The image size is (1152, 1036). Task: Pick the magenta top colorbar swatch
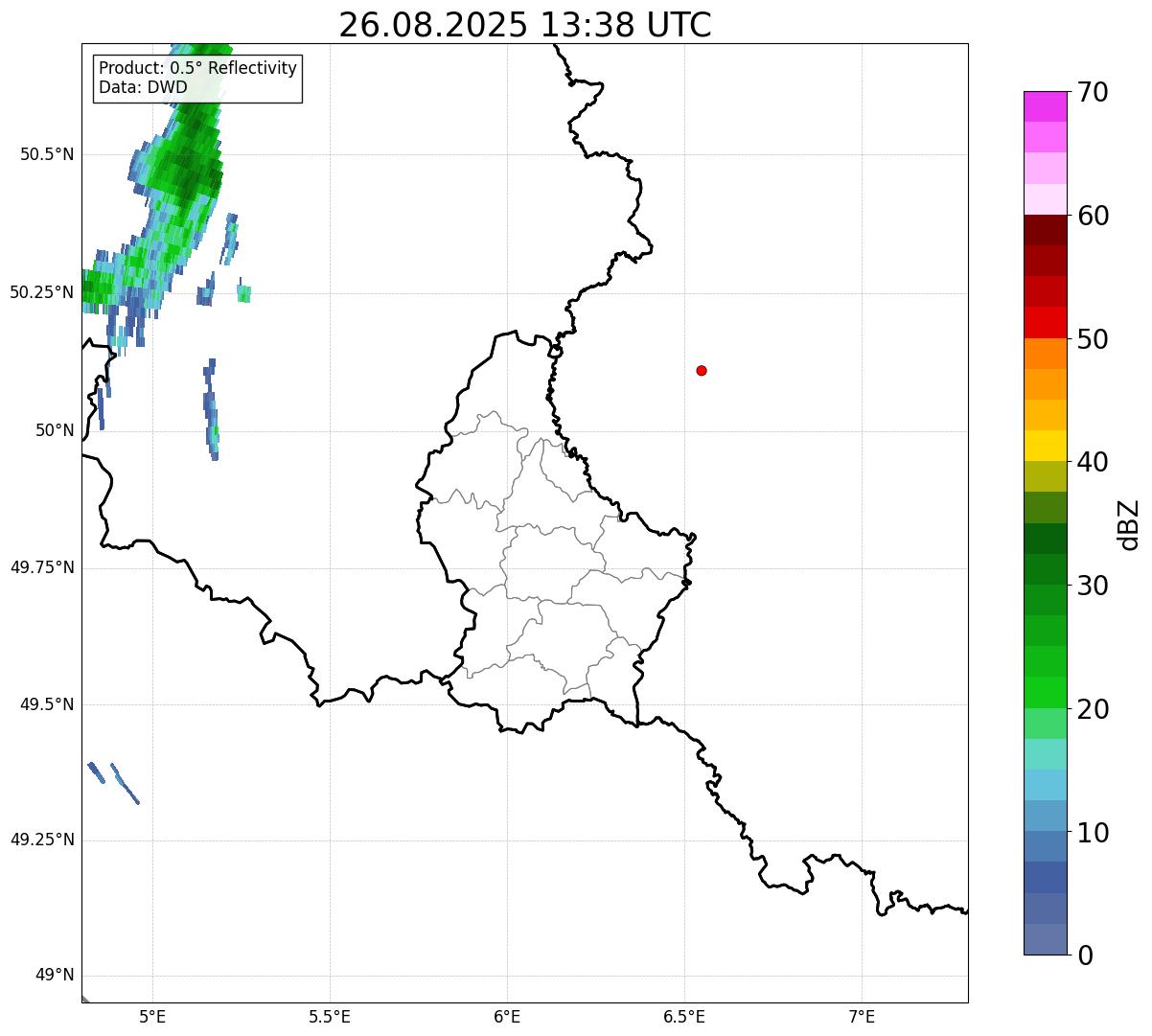pos(1045,106)
